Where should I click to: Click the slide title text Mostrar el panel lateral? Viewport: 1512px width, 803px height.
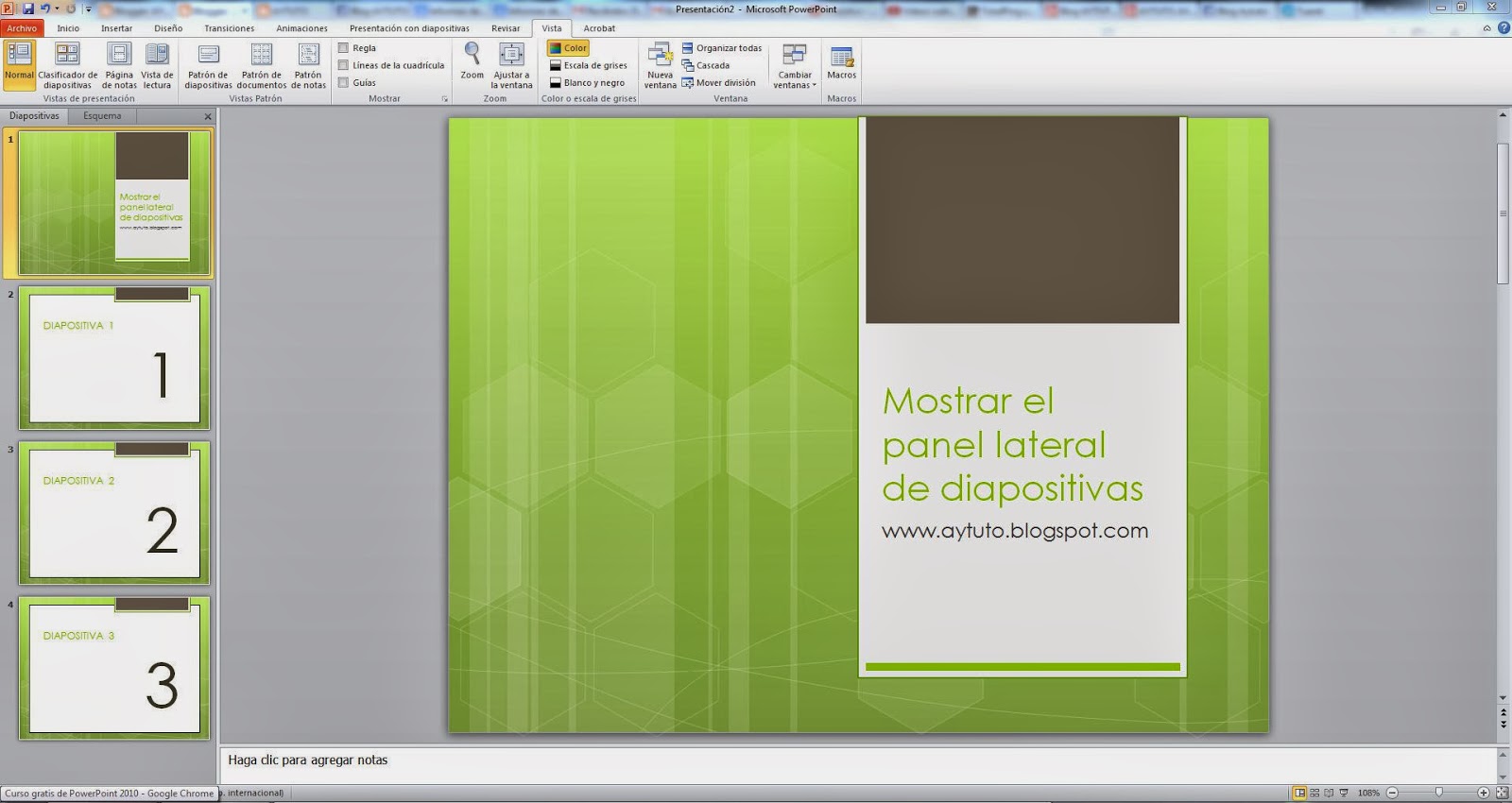pos(1012,444)
